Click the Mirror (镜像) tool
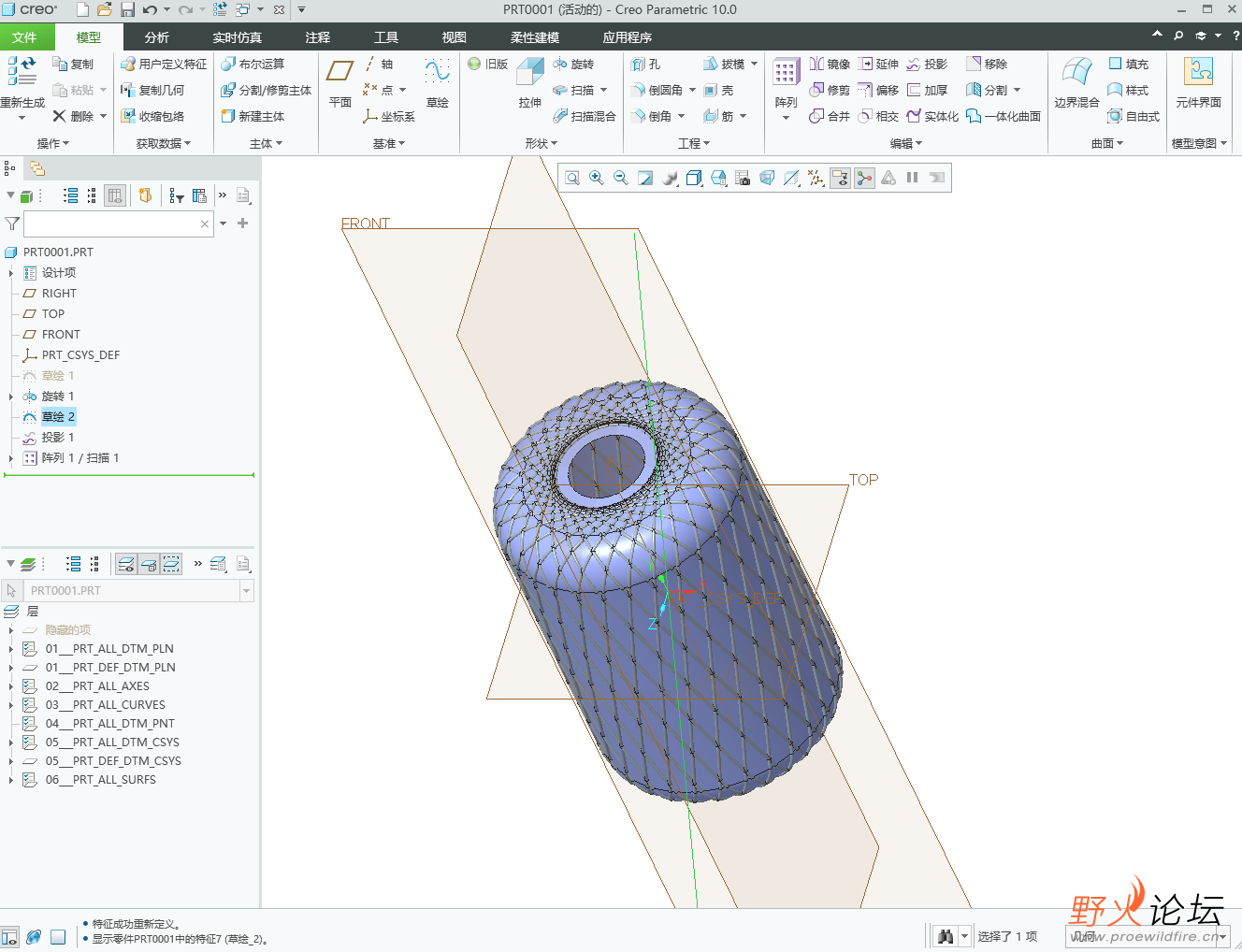Screen dimensions: 1242x952 tap(830, 65)
